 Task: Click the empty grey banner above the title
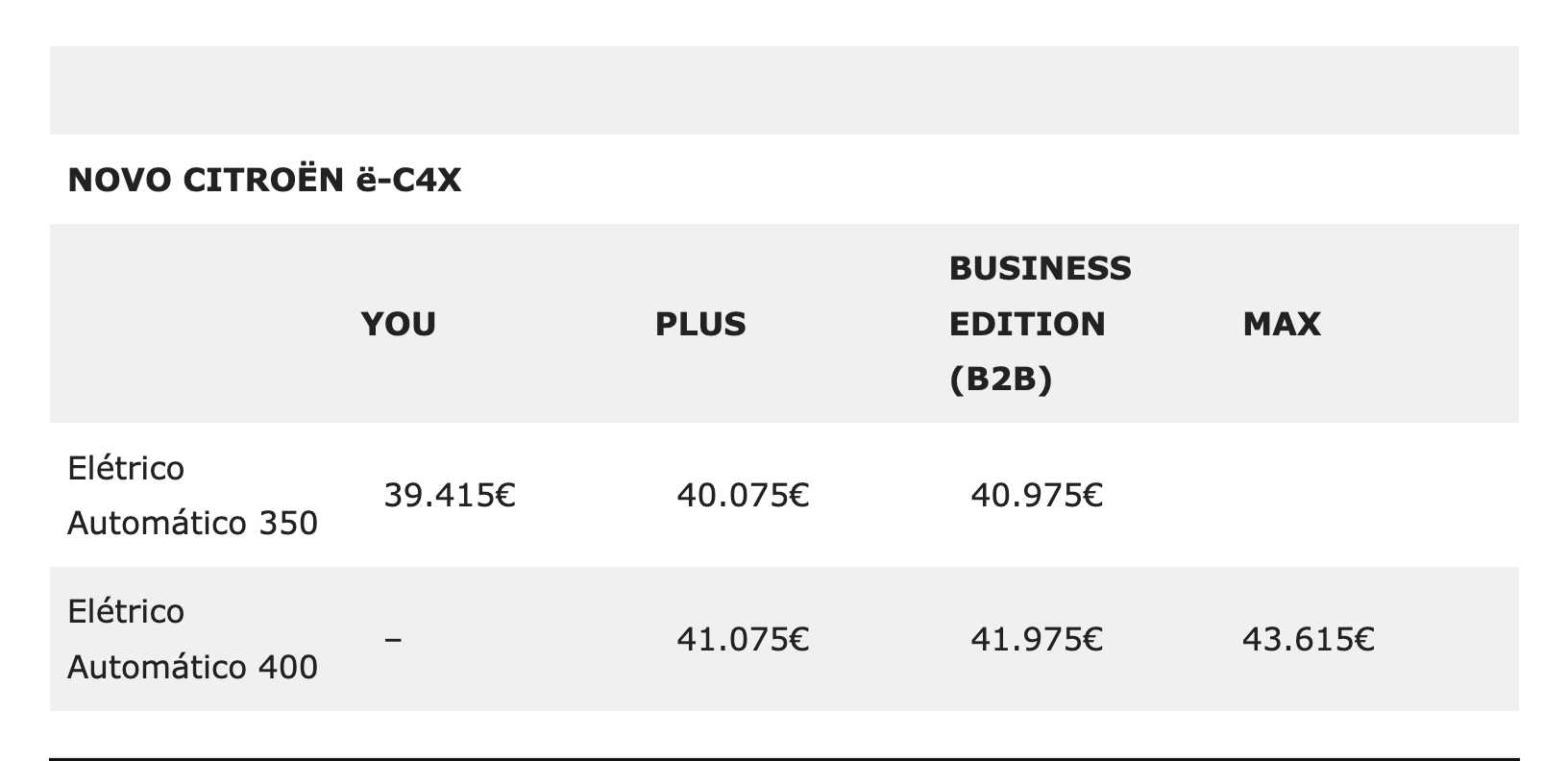pos(784,90)
